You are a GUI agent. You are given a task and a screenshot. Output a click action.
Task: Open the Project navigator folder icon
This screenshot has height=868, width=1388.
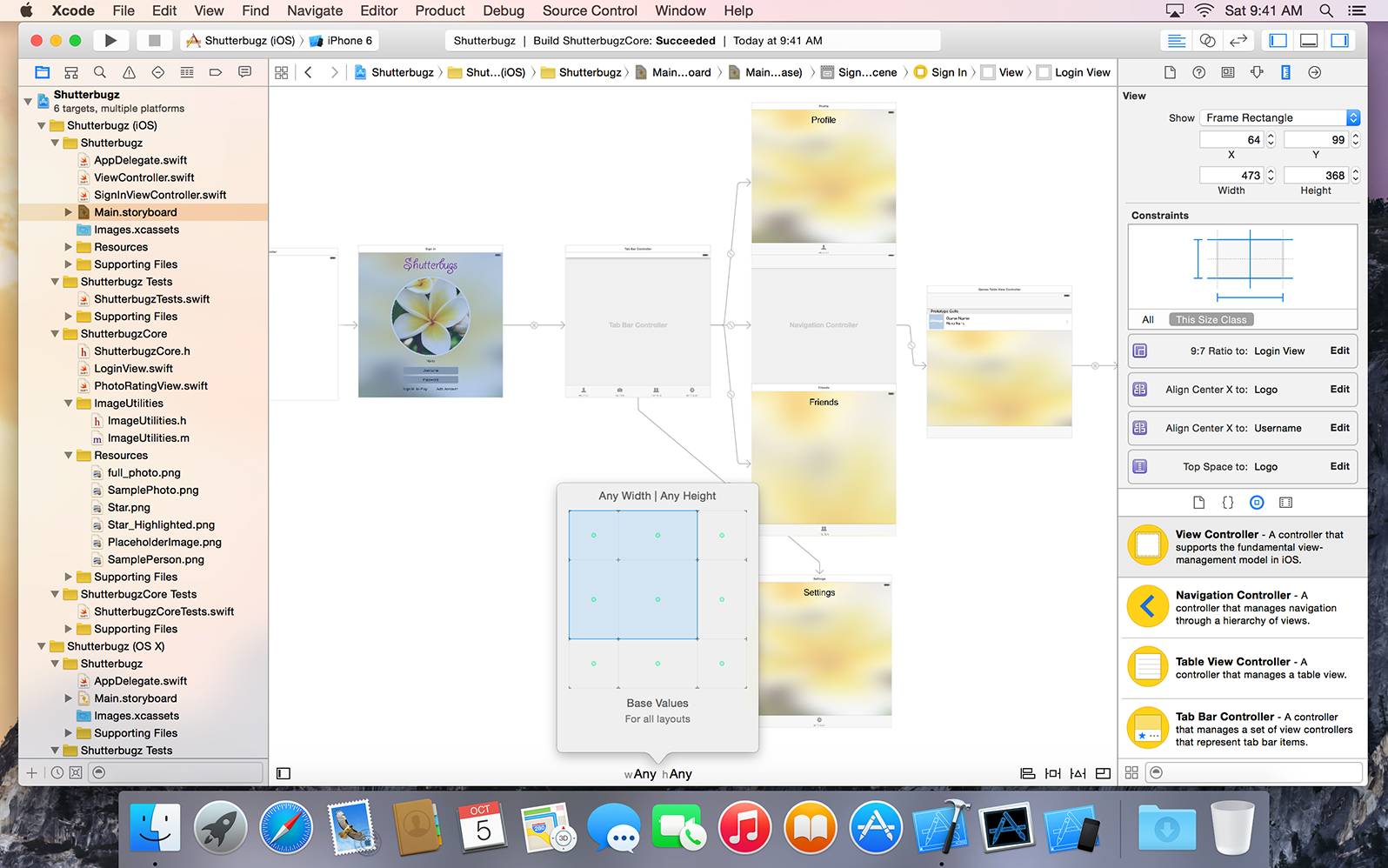42,72
